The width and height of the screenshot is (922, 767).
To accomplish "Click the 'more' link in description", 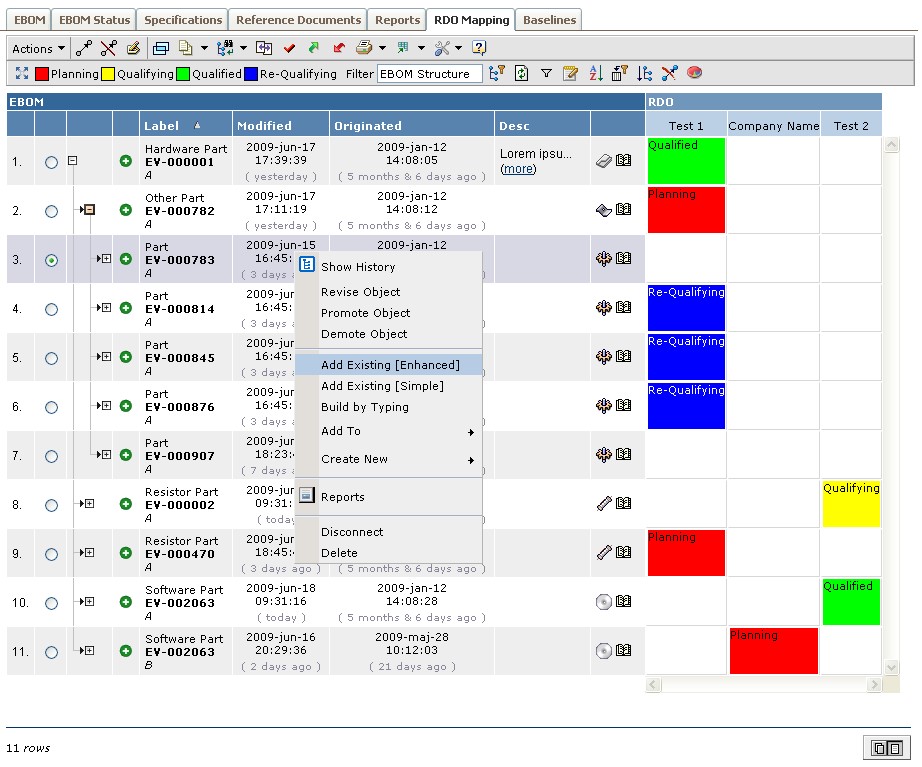I will 518,169.
